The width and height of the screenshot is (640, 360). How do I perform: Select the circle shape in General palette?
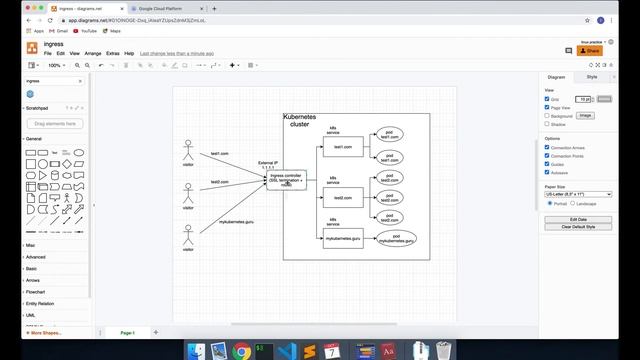click(42, 164)
